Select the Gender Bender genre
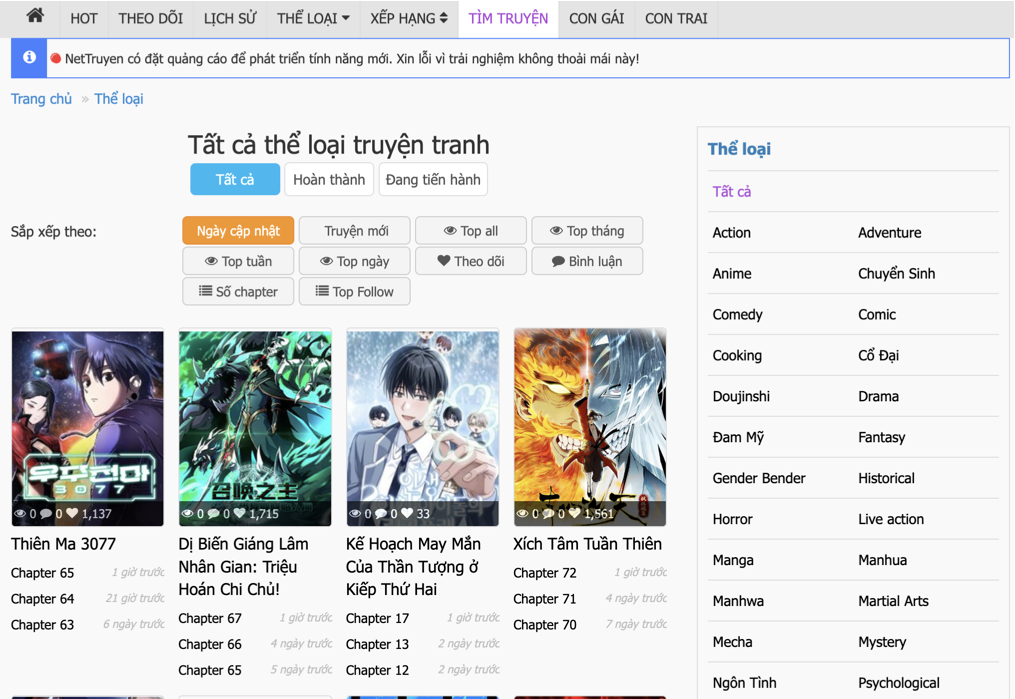The height and width of the screenshot is (699, 1015). 759,478
